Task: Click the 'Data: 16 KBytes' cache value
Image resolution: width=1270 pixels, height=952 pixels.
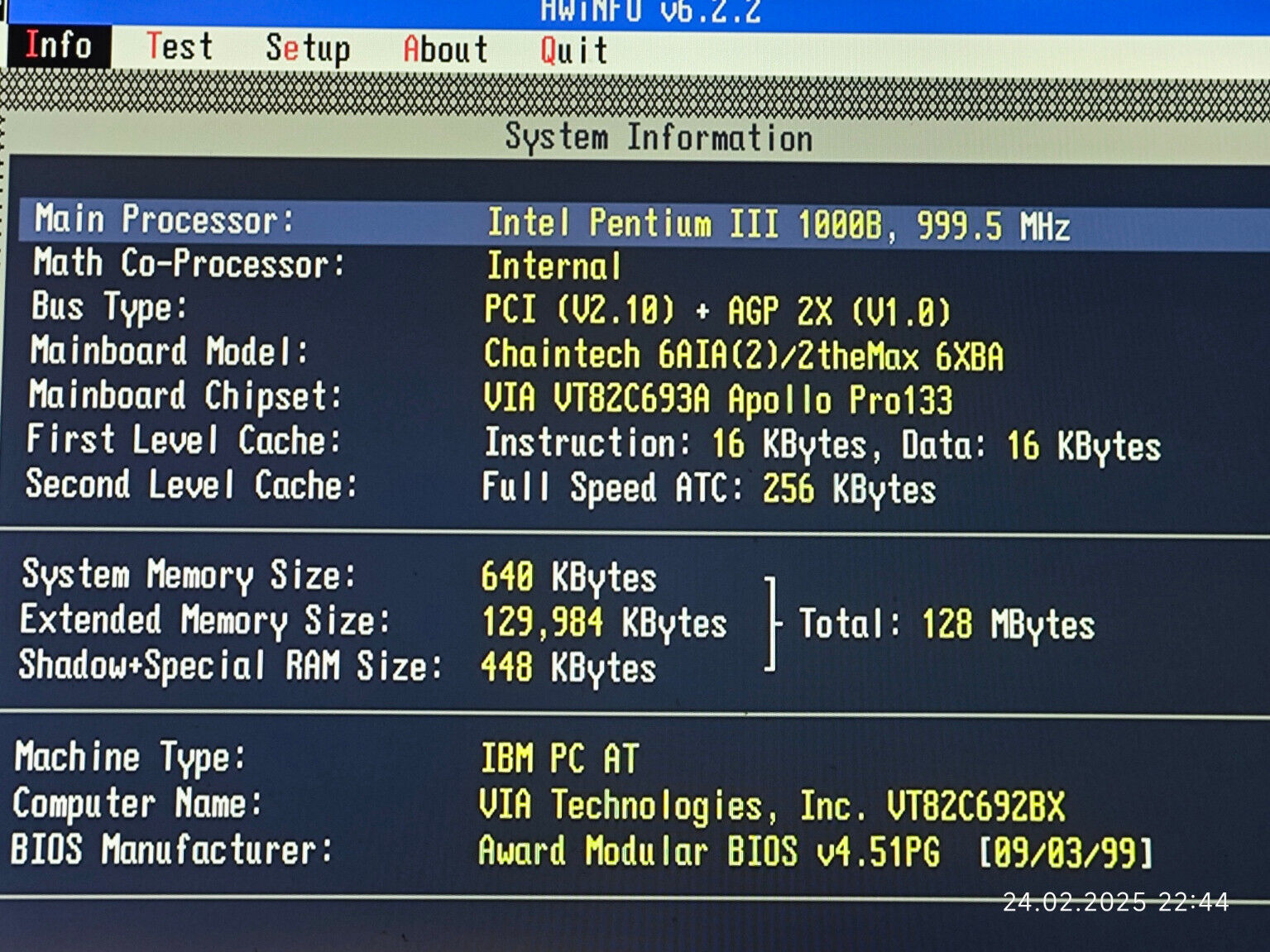Action: tap(1031, 447)
